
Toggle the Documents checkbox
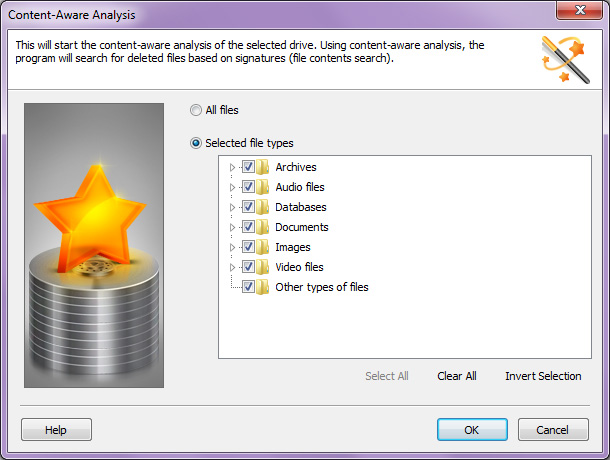coord(248,227)
